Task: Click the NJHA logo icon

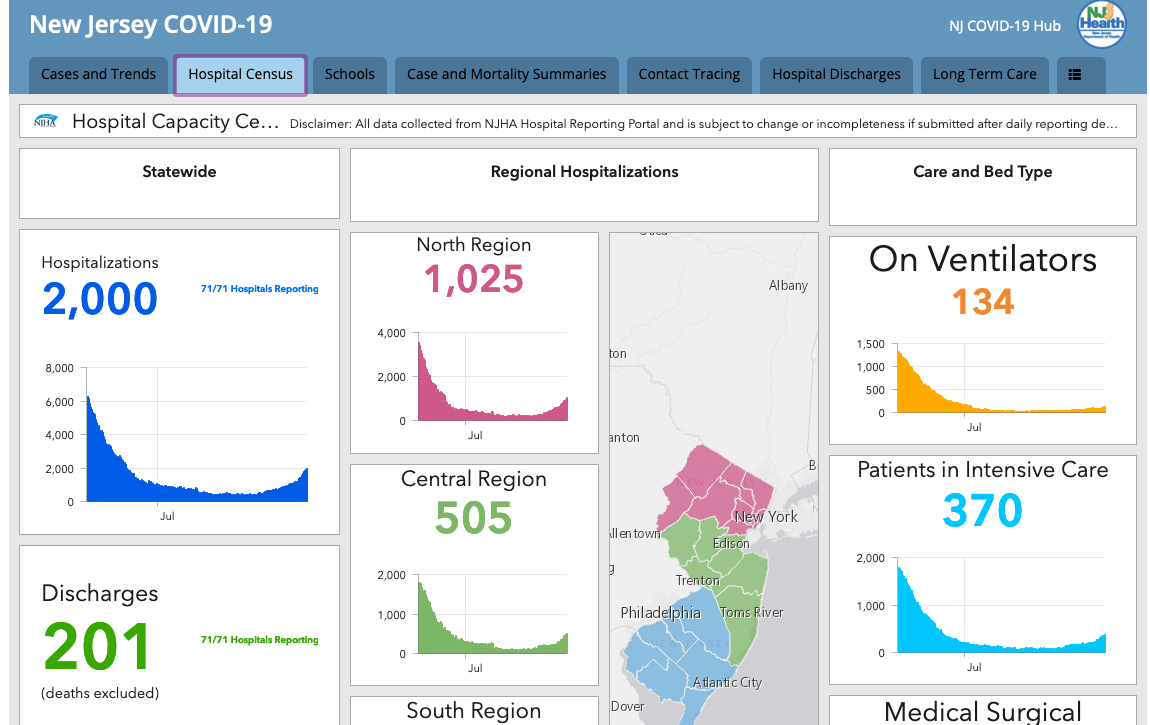Action: coord(45,122)
